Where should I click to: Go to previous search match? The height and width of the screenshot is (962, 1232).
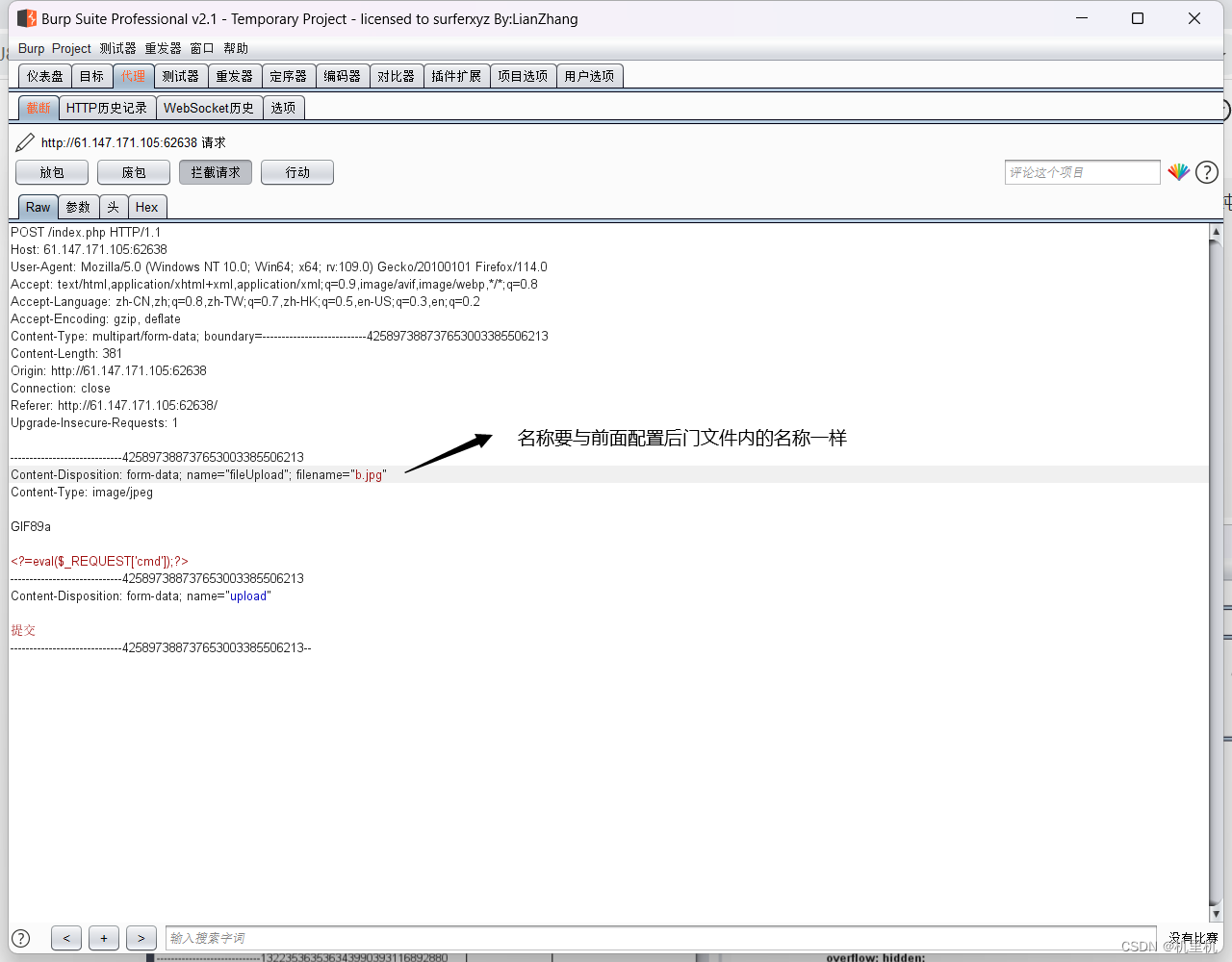coord(66,938)
